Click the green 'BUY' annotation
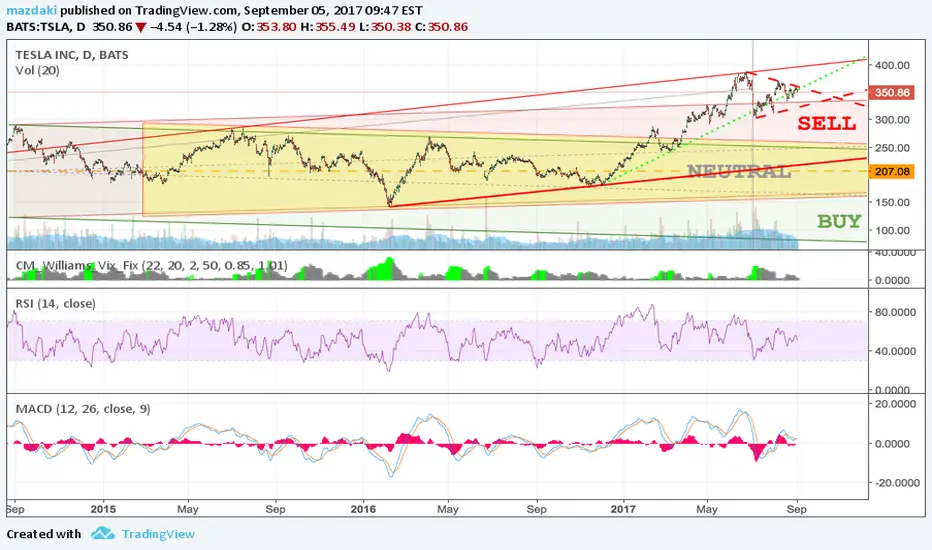 pos(839,221)
